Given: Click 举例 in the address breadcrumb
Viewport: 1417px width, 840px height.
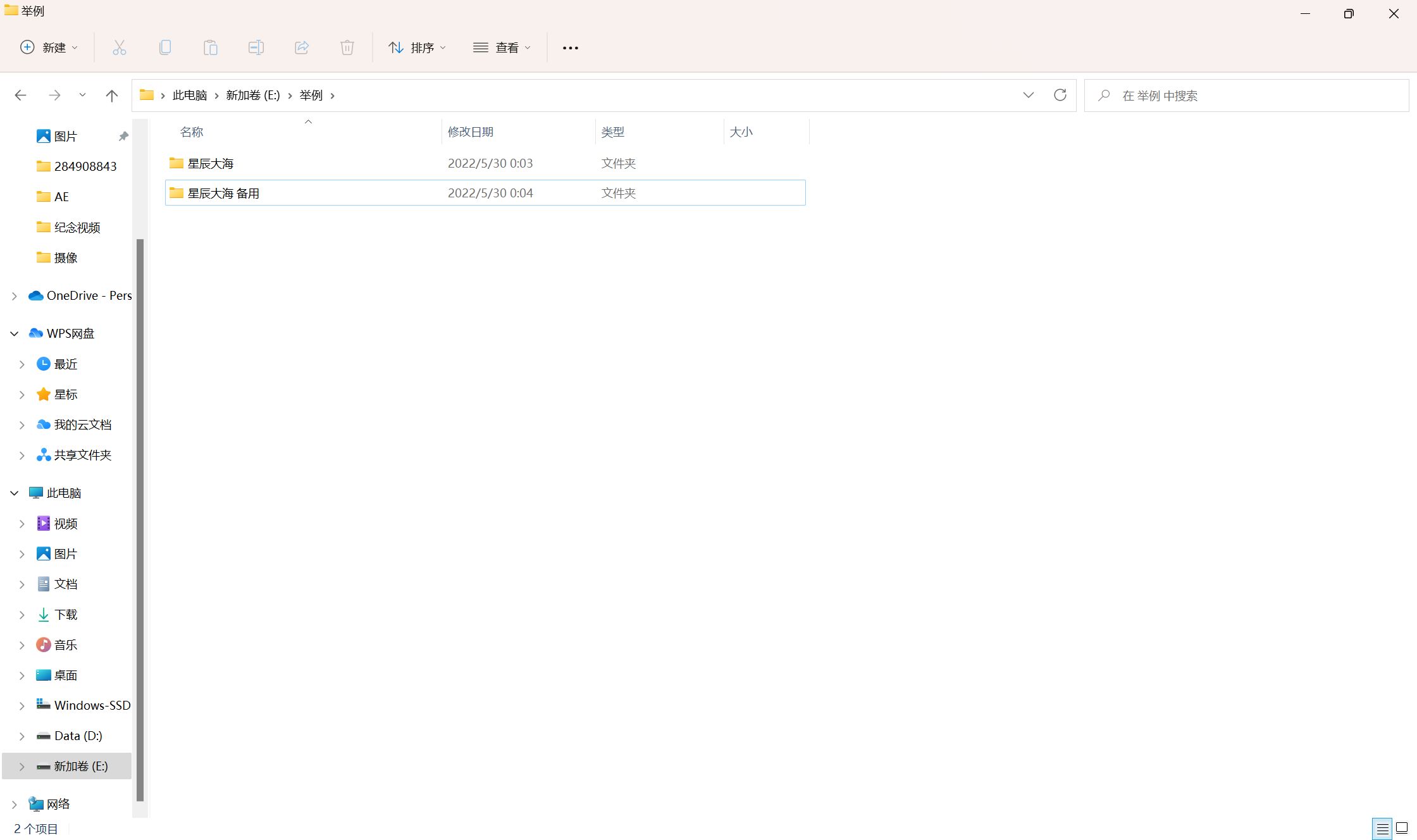Looking at the screenshot, I should (x=311, y=96).
